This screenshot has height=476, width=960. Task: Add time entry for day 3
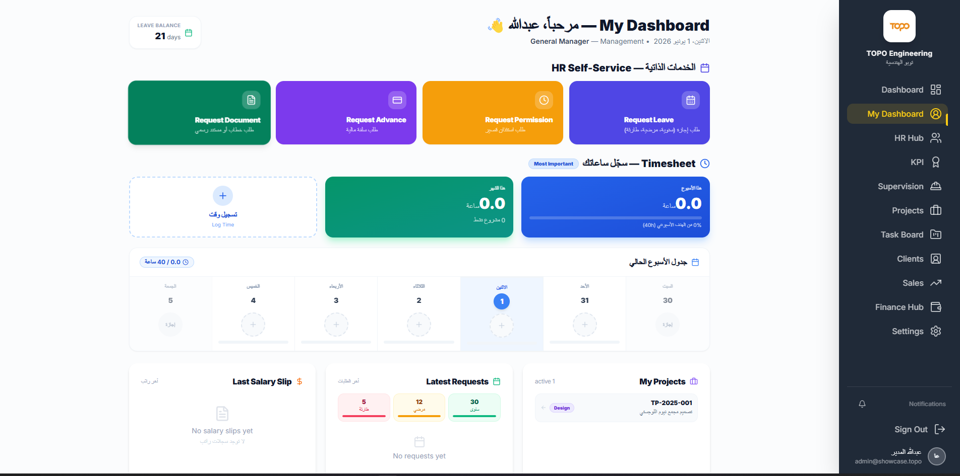[x=336, y=324]
